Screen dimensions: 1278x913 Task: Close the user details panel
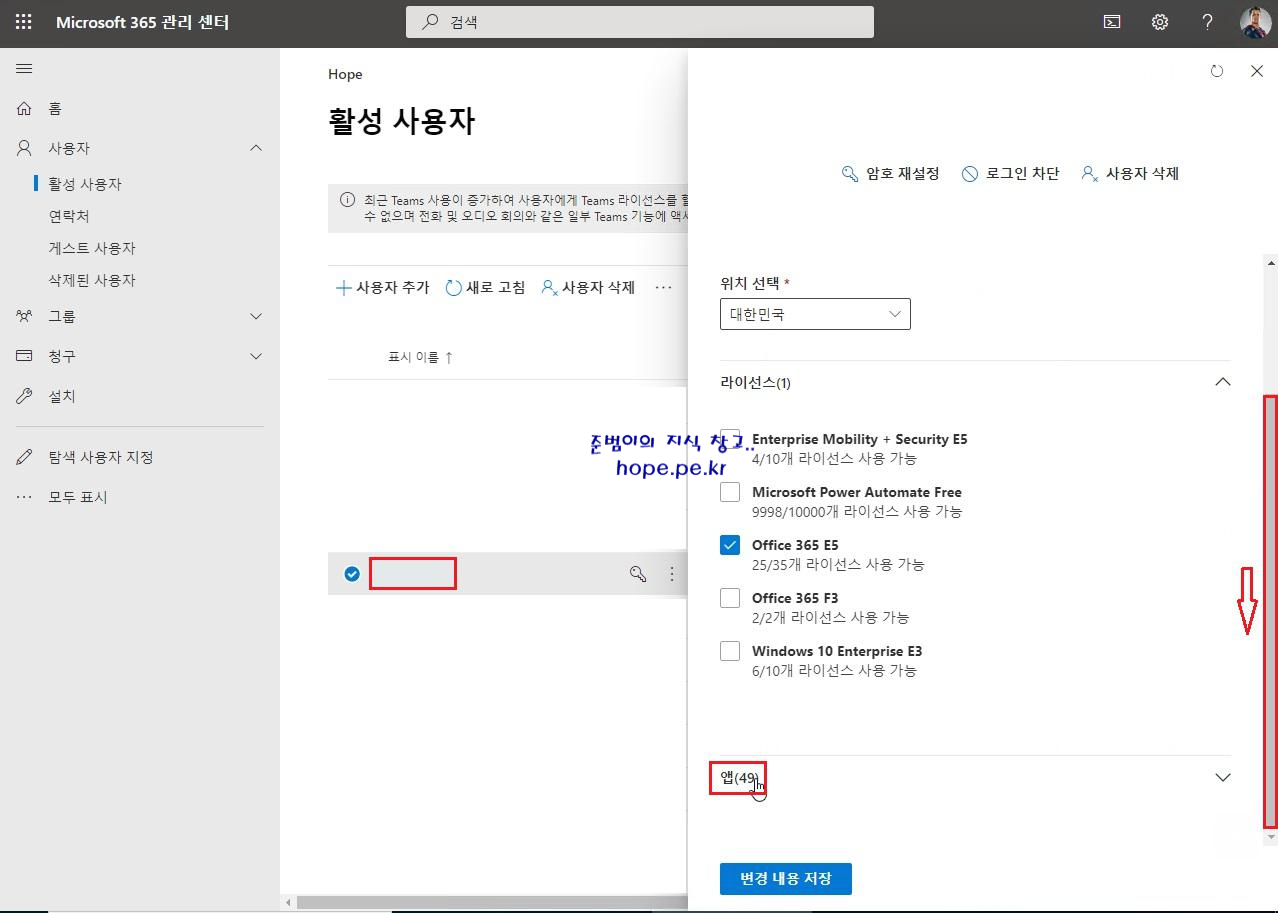1257,71
